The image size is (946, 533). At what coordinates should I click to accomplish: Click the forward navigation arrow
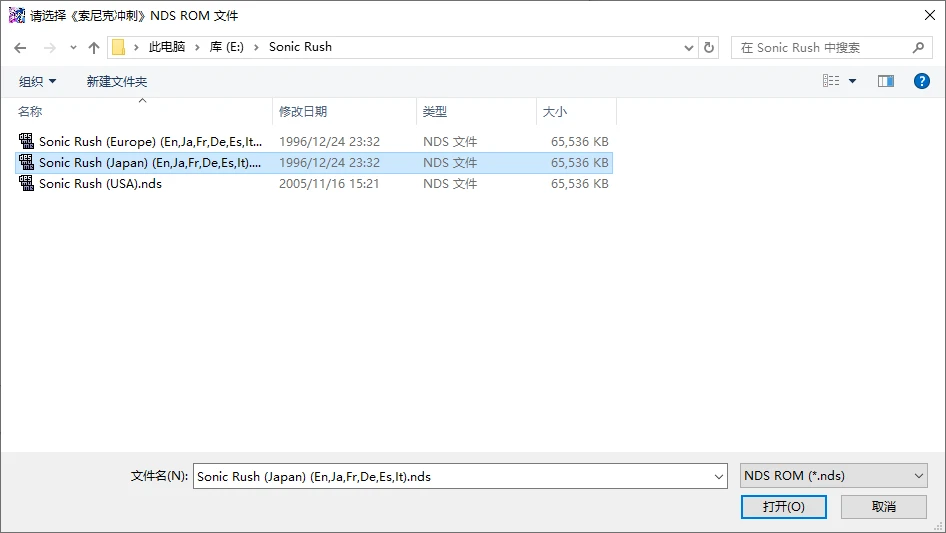point(49,48)
